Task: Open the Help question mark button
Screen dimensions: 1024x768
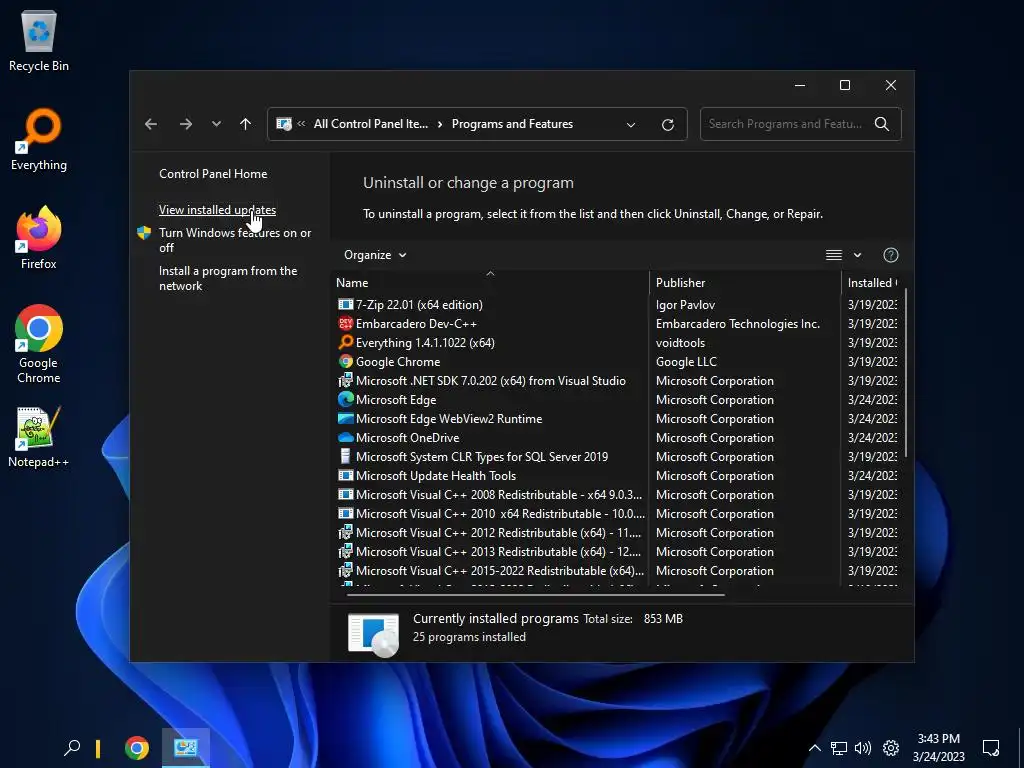Action: (x=891, y=255)
